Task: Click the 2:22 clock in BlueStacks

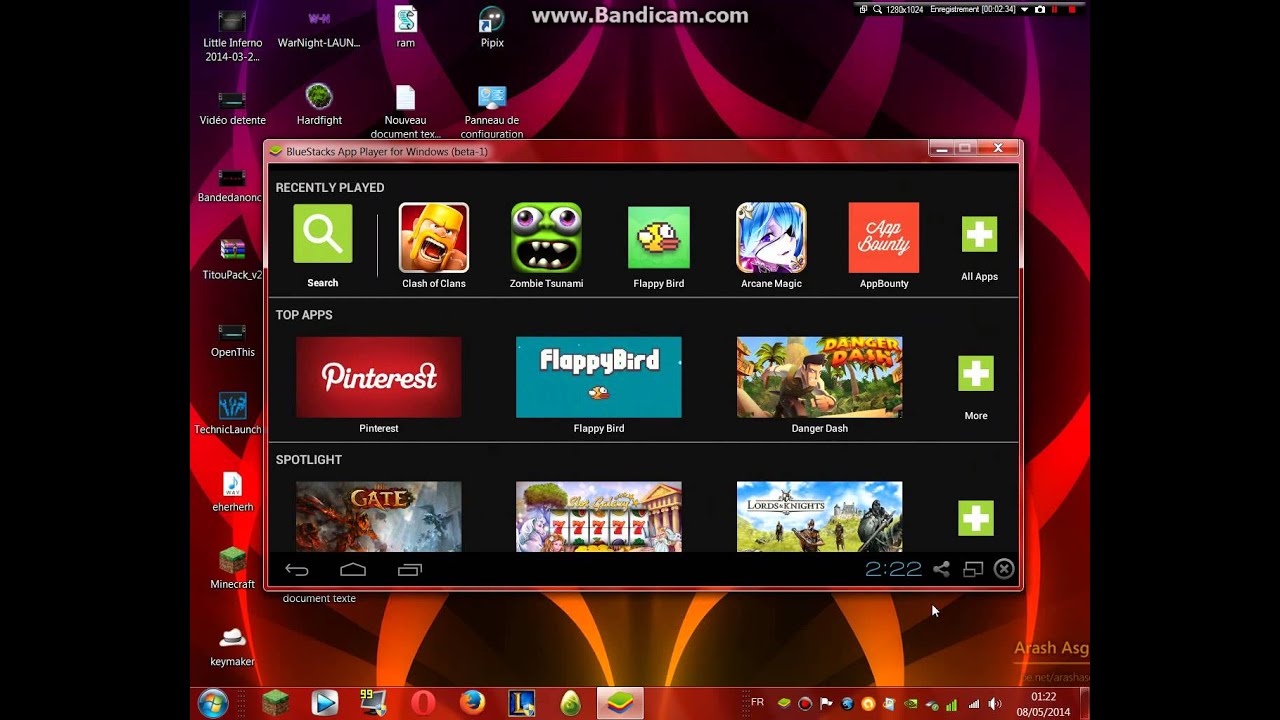Action: (893, 569)
